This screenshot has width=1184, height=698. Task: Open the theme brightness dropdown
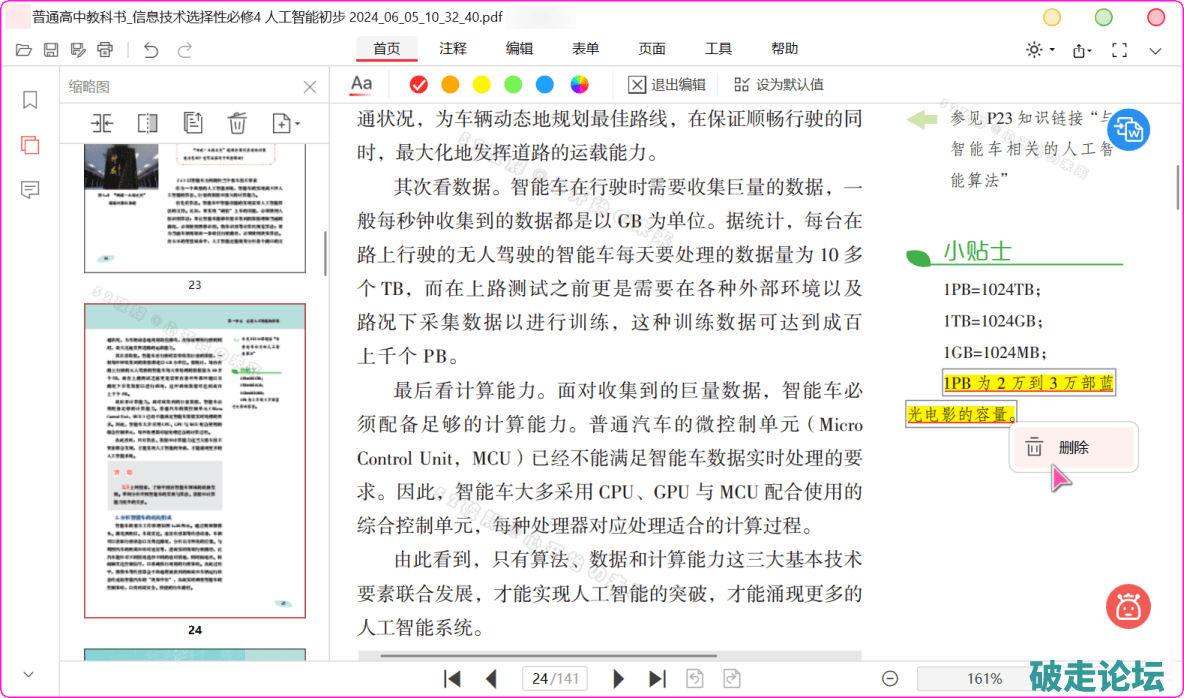click(x=1040, y=50)
